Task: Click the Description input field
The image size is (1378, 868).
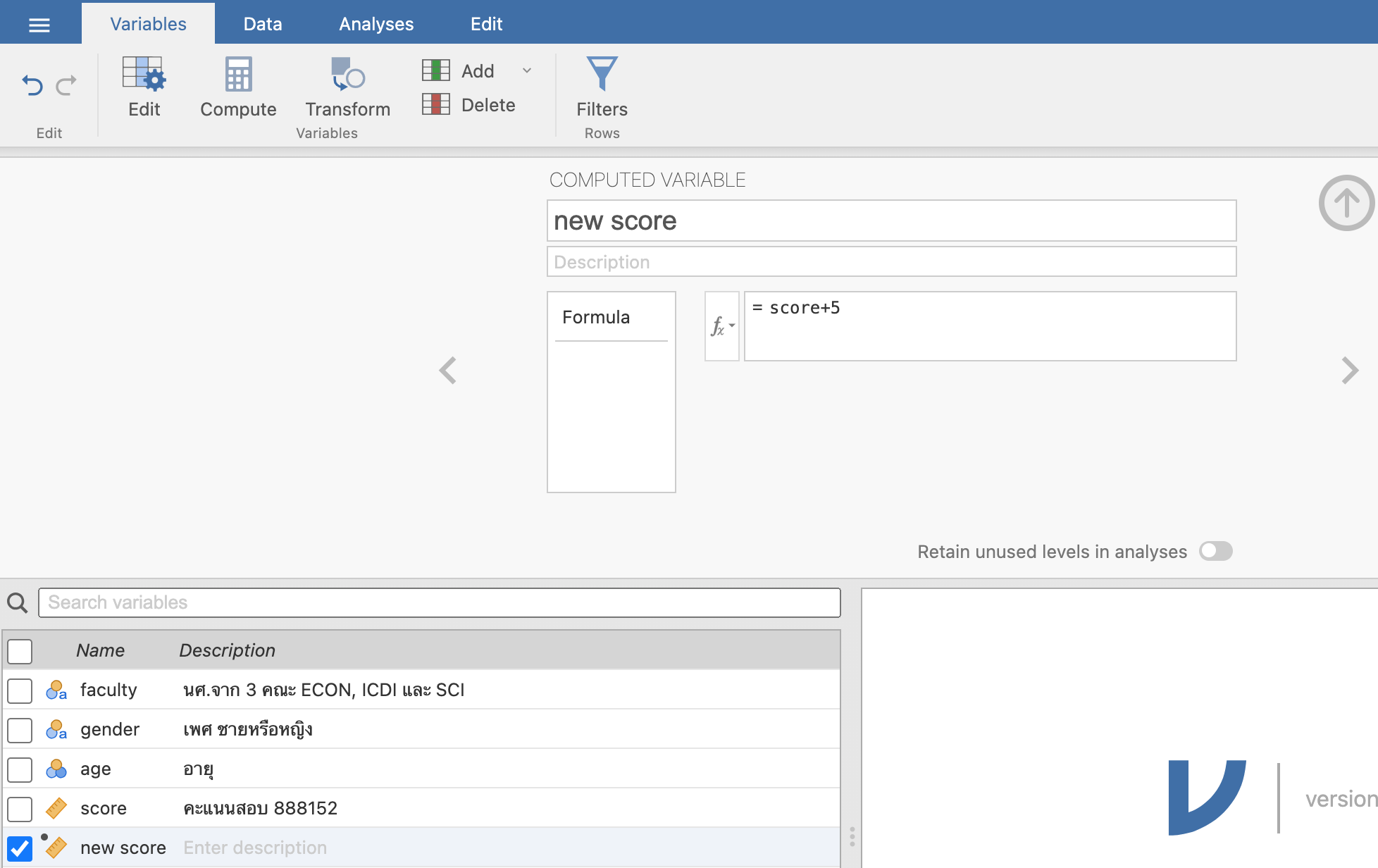Action: (x=891, y=262)
